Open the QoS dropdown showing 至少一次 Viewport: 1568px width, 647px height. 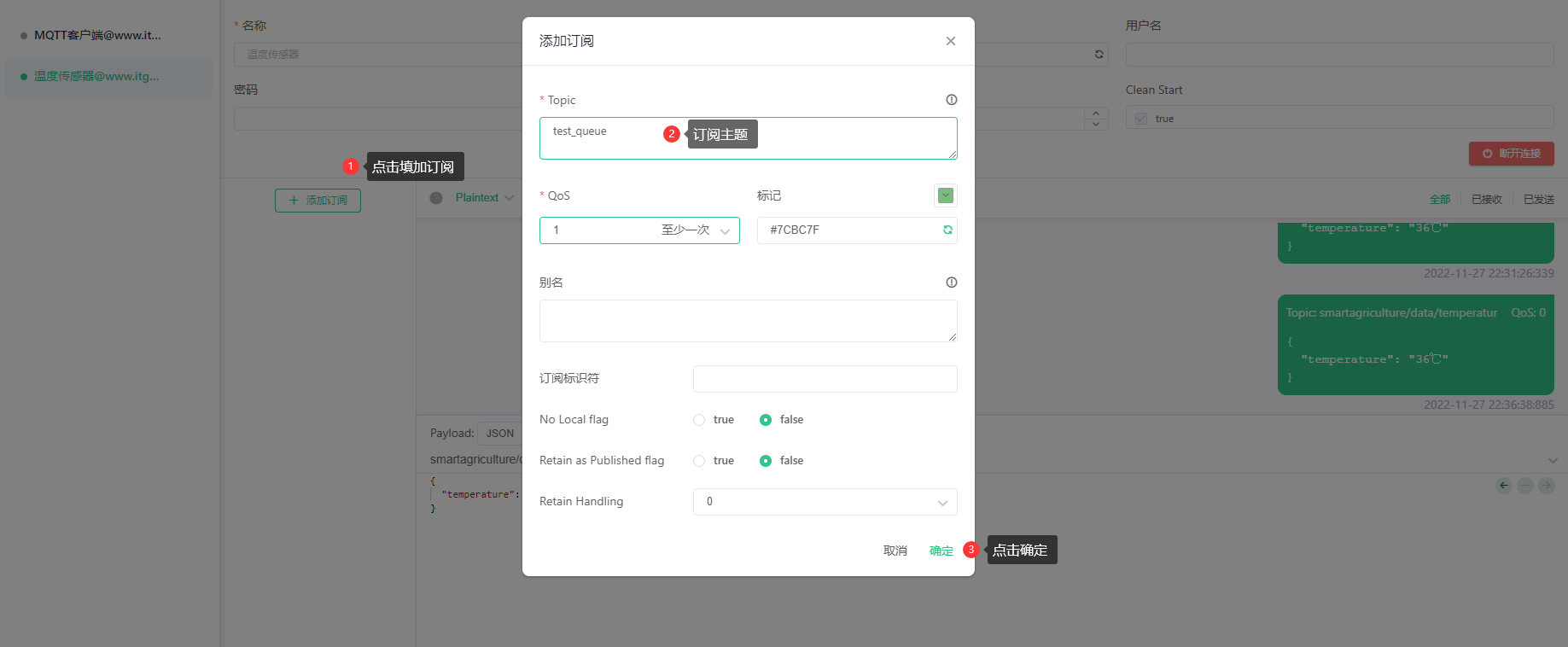639,230
